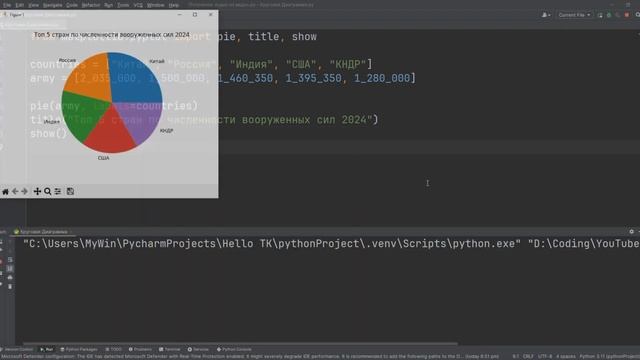Click the CRLF line separator in status bar
This screenshot has height=360, width=640.
click(x=528, y=356)
